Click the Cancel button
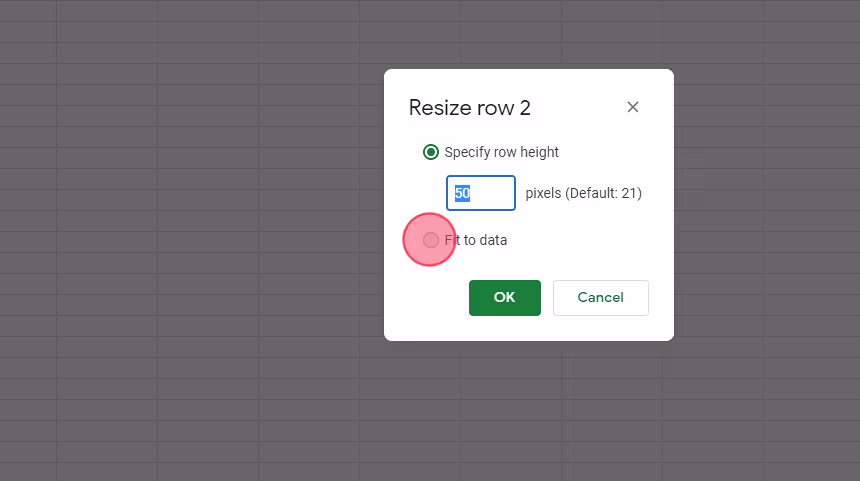 click(601, 298)
